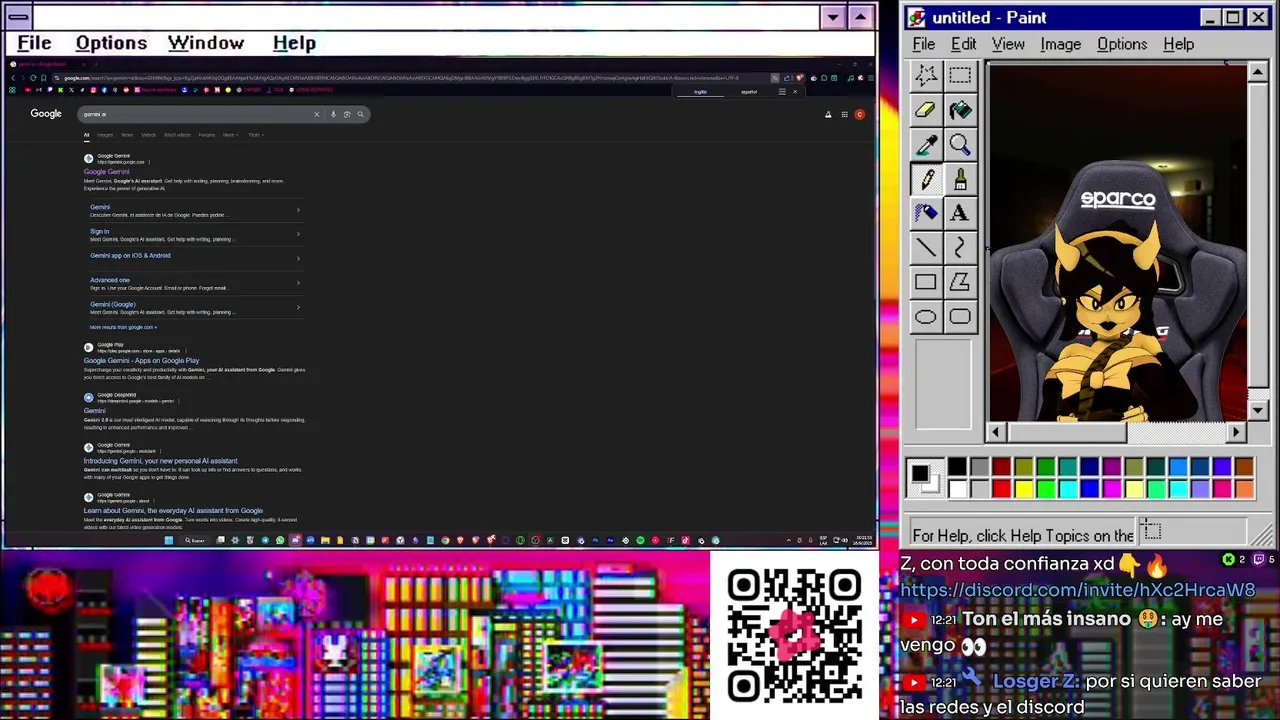Select the Airbrush spray tool in Paint

[x=926, y=213]
